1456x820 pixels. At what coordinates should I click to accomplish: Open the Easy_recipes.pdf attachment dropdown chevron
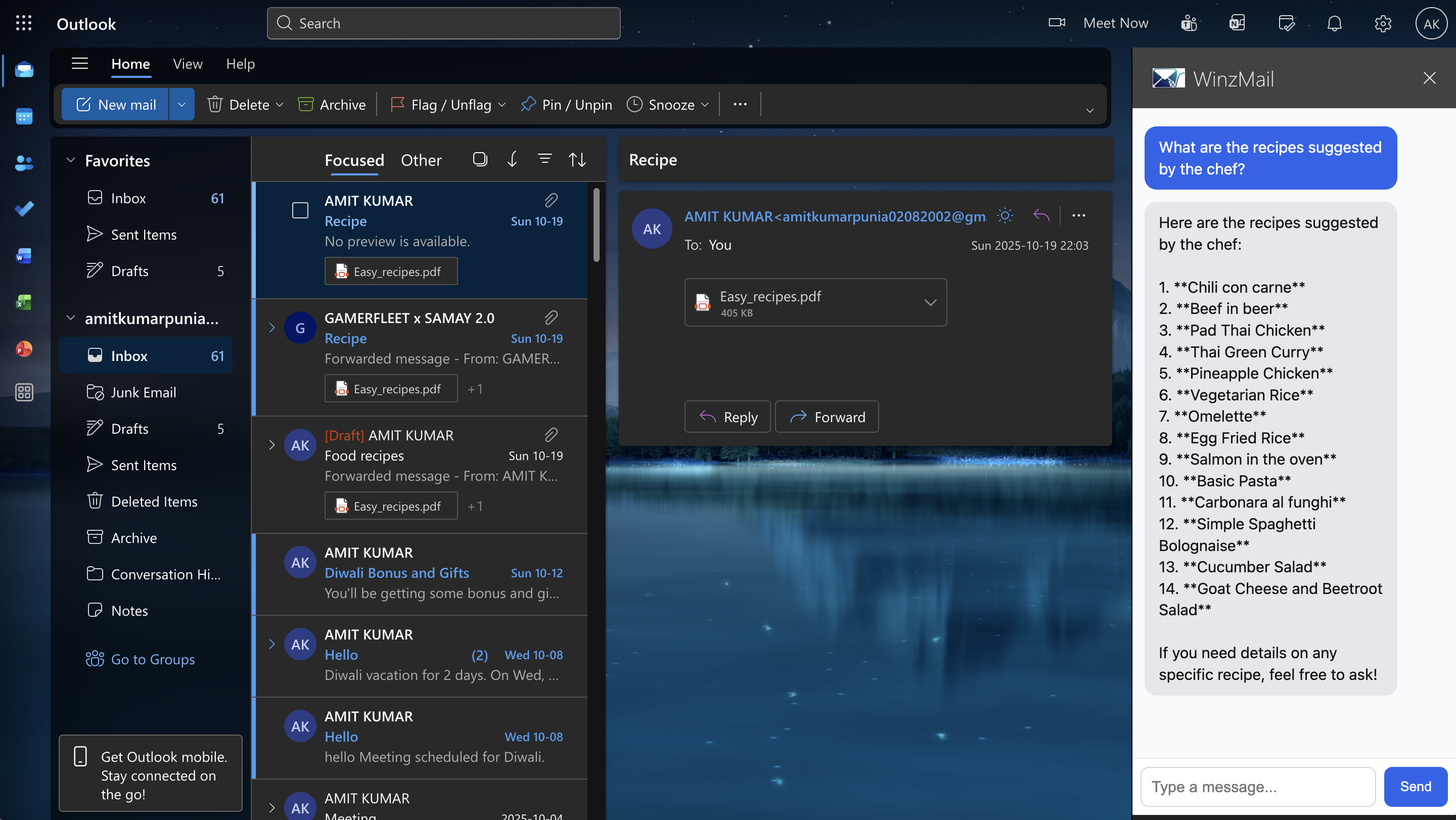(x=930, y=303)
